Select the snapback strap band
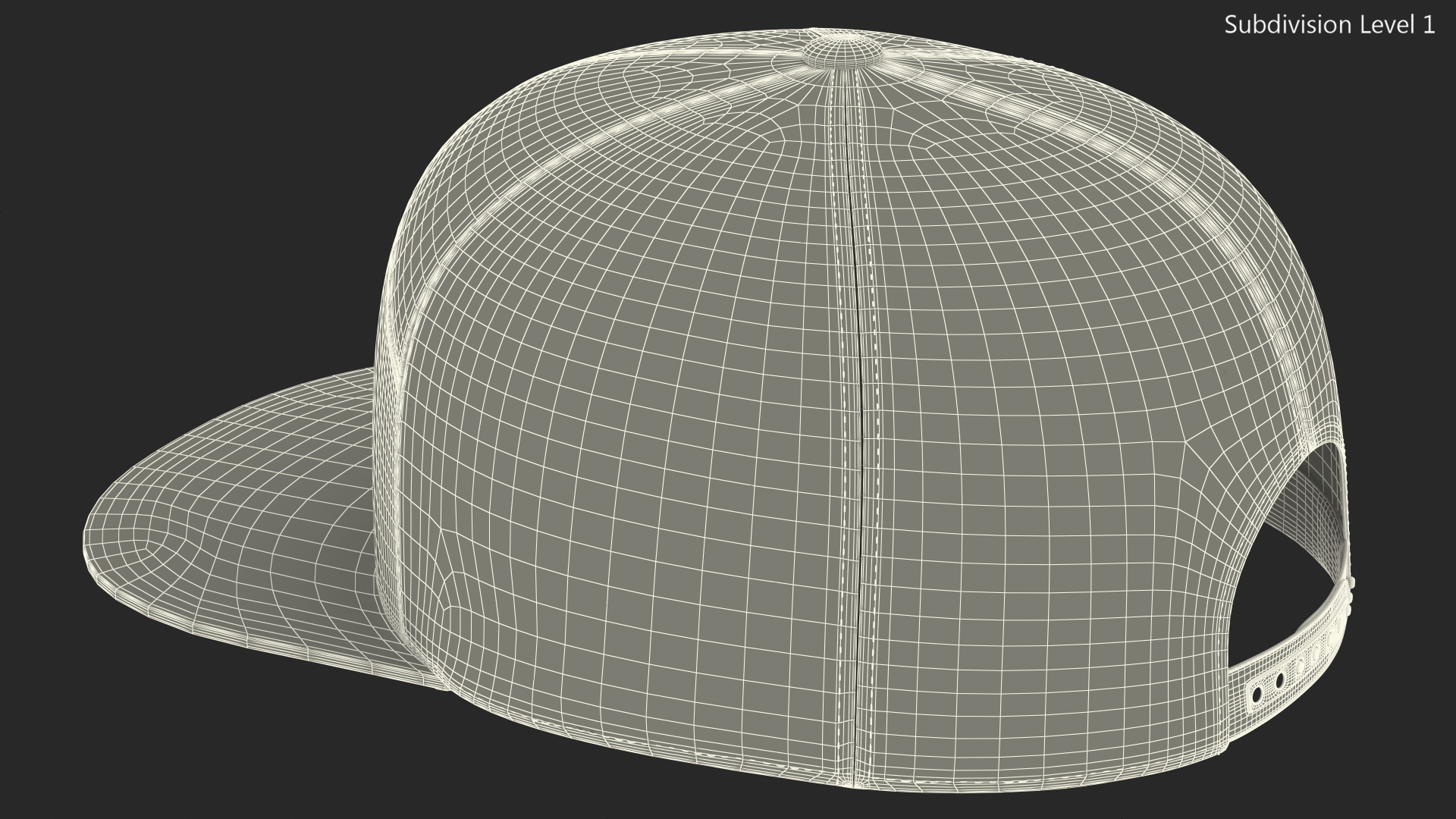1456x819 pixels. pyautogui.click(x=1289, y=667)
